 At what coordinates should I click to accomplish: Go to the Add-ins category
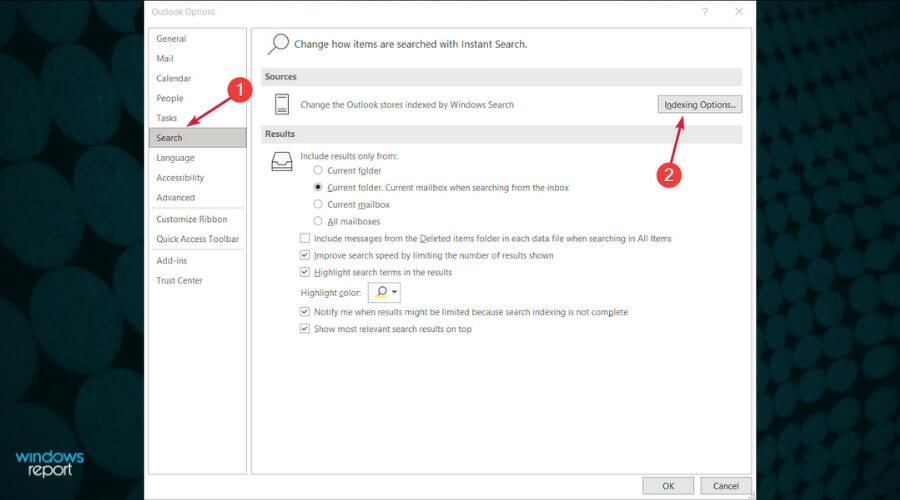[197, 261]
